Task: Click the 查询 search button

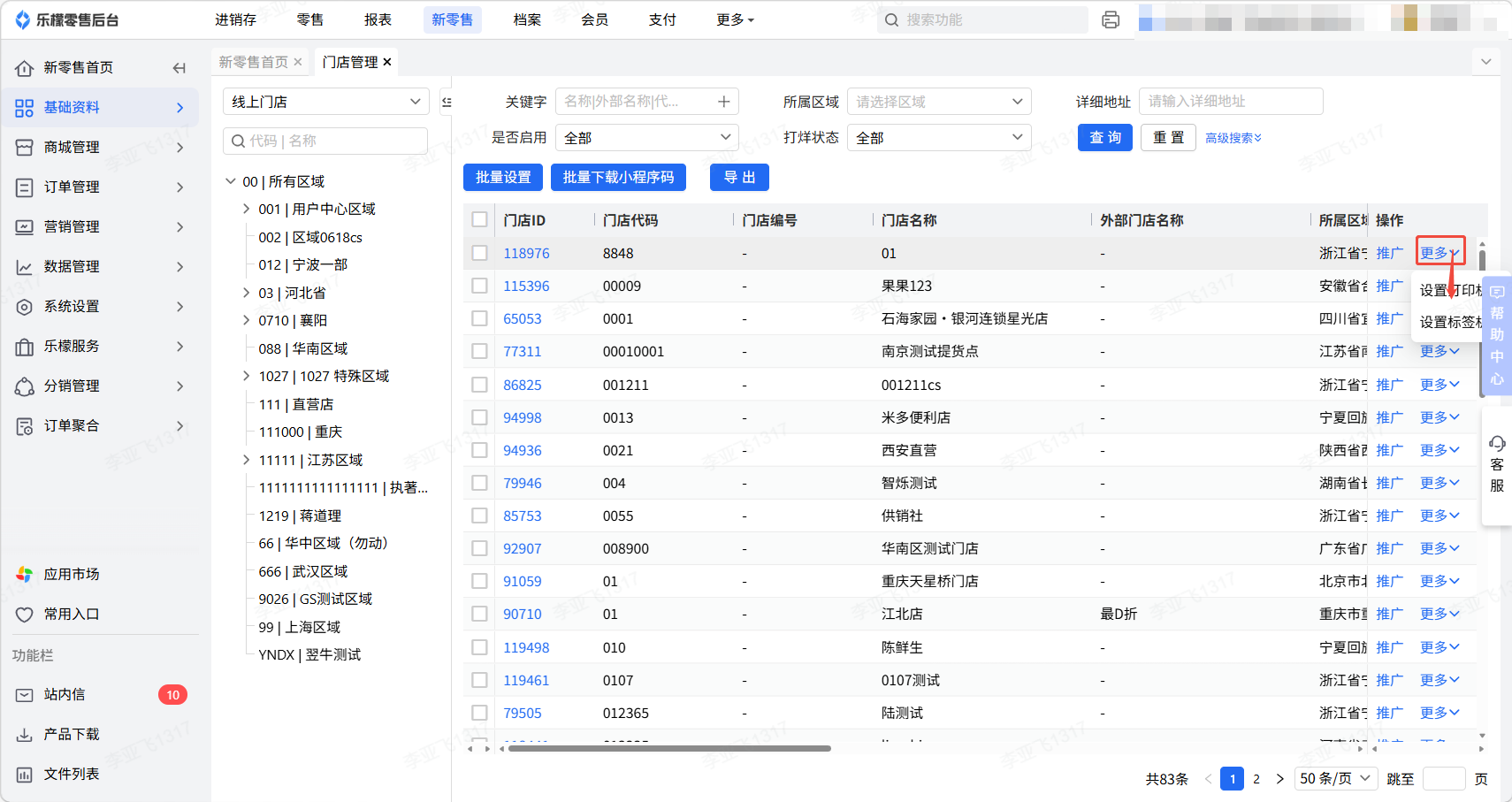Action: pyautogui.click(x=1104, y=137)
